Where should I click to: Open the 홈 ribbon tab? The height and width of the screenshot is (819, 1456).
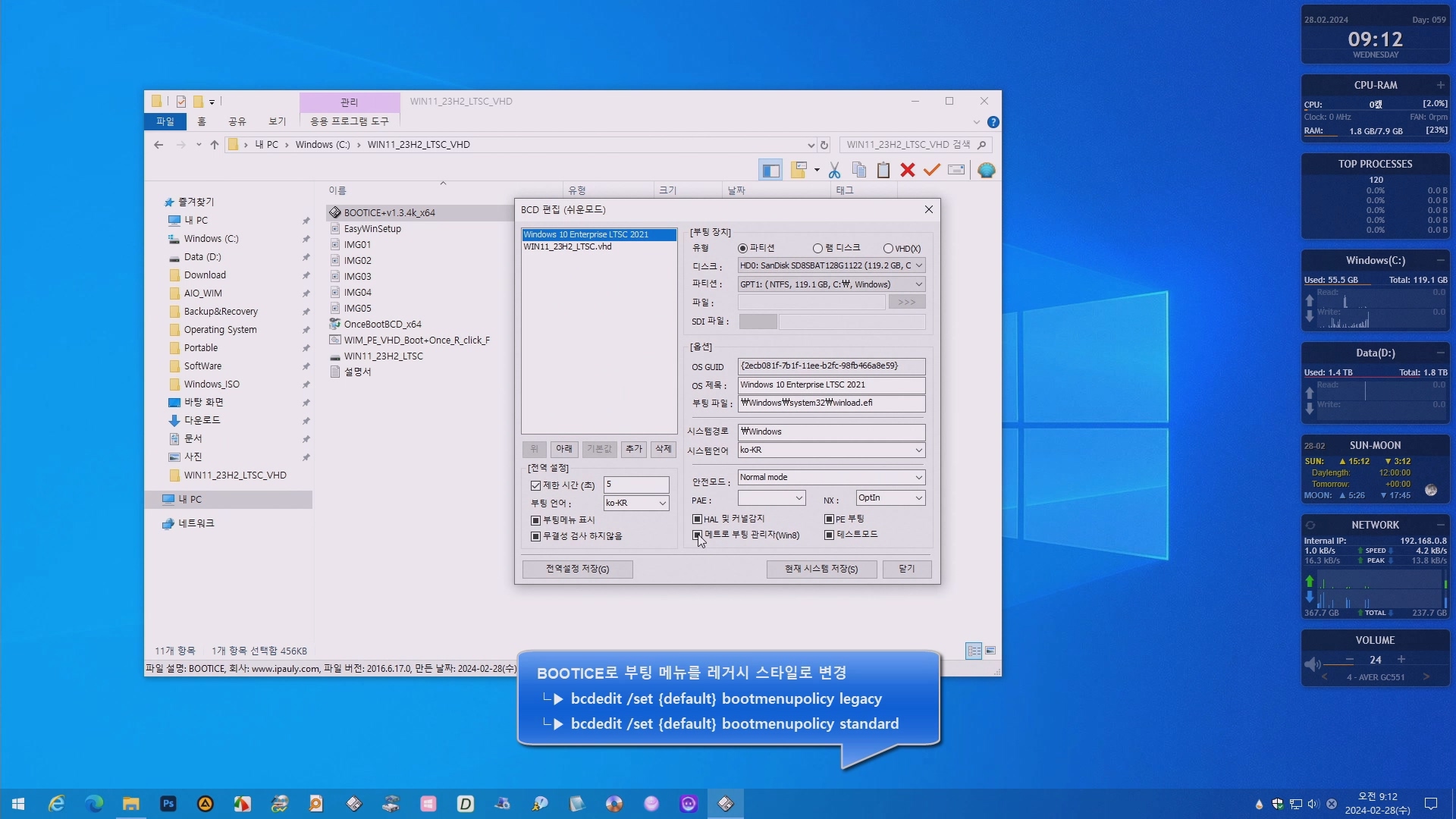click(x=201, y=121)
